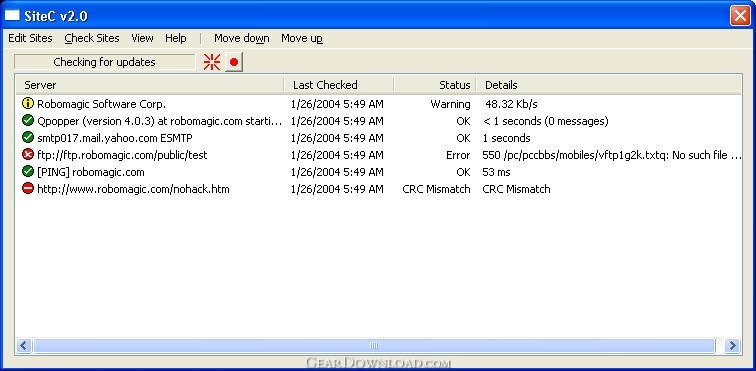Click the CRC Mismatch details cell
This screenshot has width=756, height=371.
pos(516,189)
